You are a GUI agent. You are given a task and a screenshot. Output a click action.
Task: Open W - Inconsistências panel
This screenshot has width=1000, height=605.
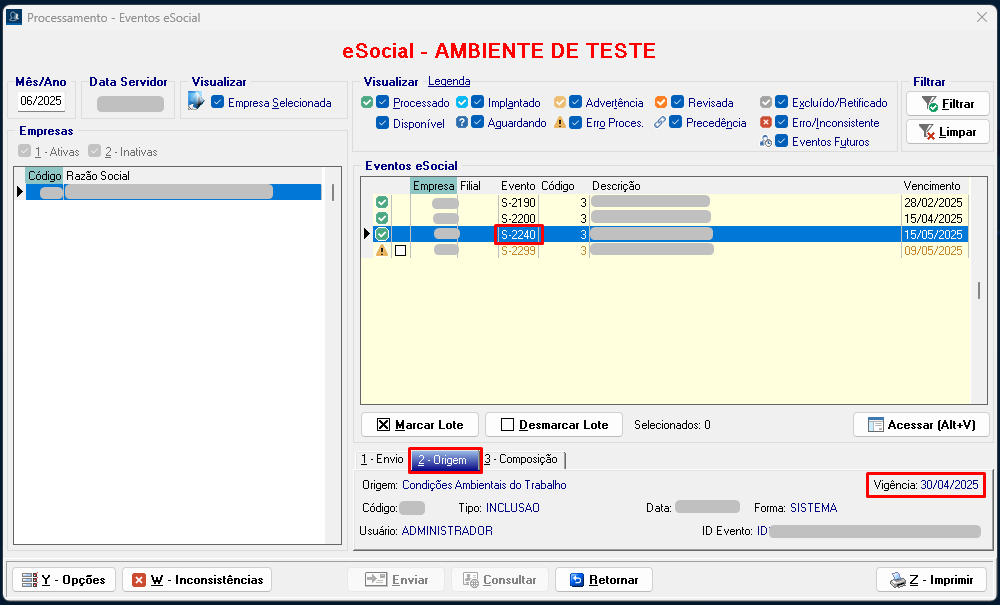click(196, 580)
